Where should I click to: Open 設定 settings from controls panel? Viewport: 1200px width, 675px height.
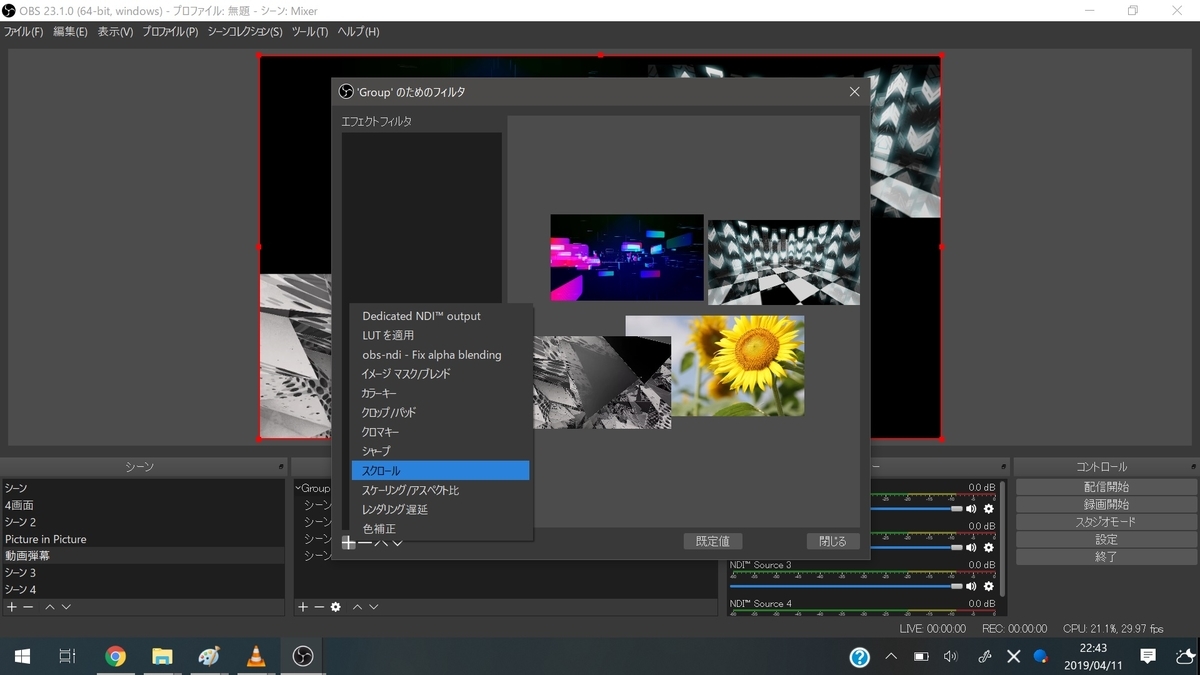(x=1106, y=539)
